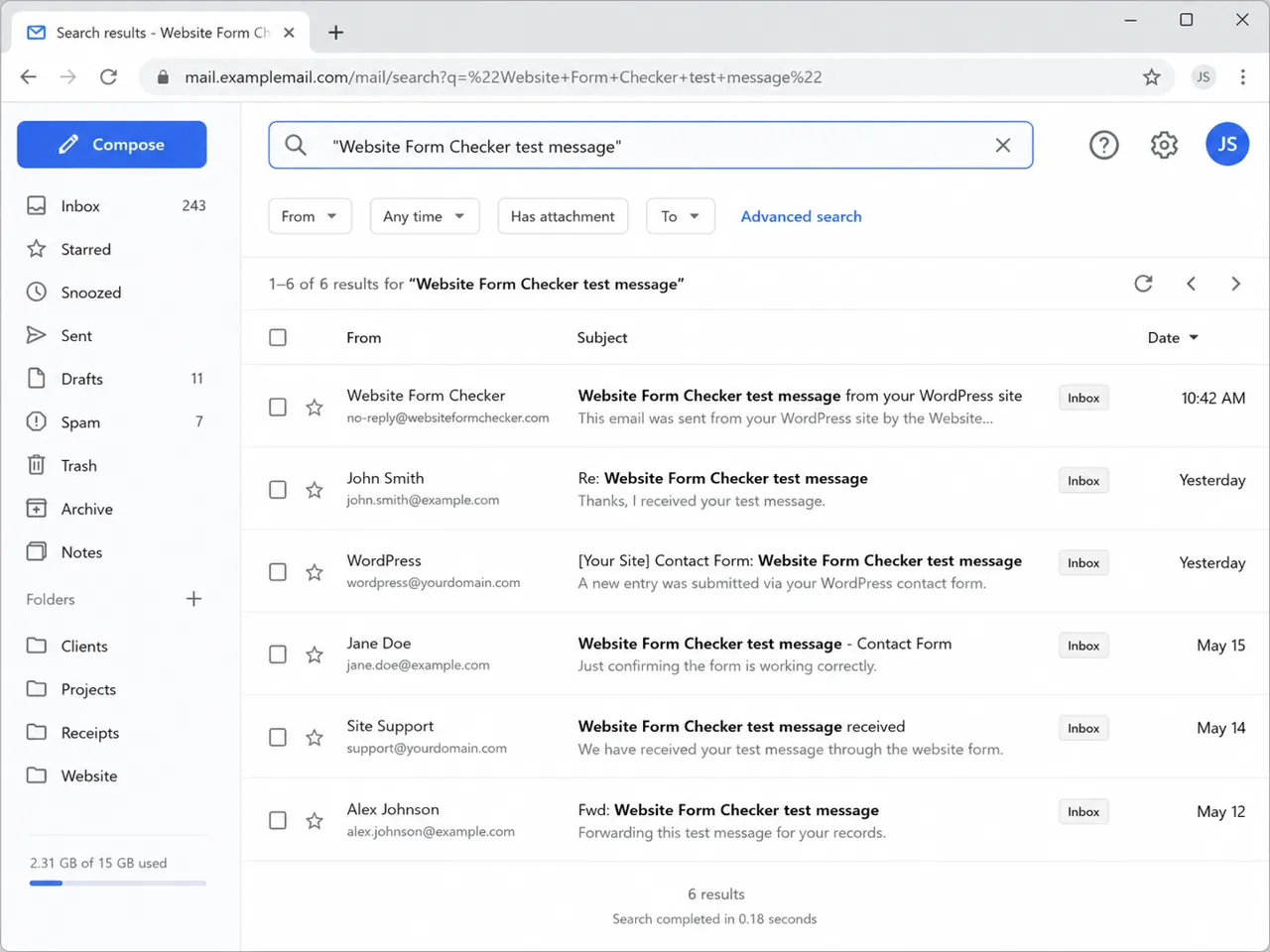This screenshot has width=1270, height=952.
Task: Check the Jane Doe email checkbox
Action: click(x=278, y=654)
